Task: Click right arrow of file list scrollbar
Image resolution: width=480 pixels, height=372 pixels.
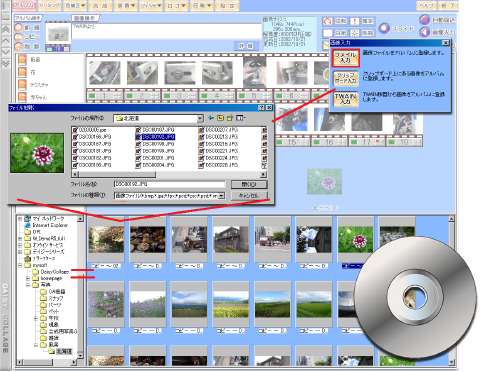Action: 263,174
